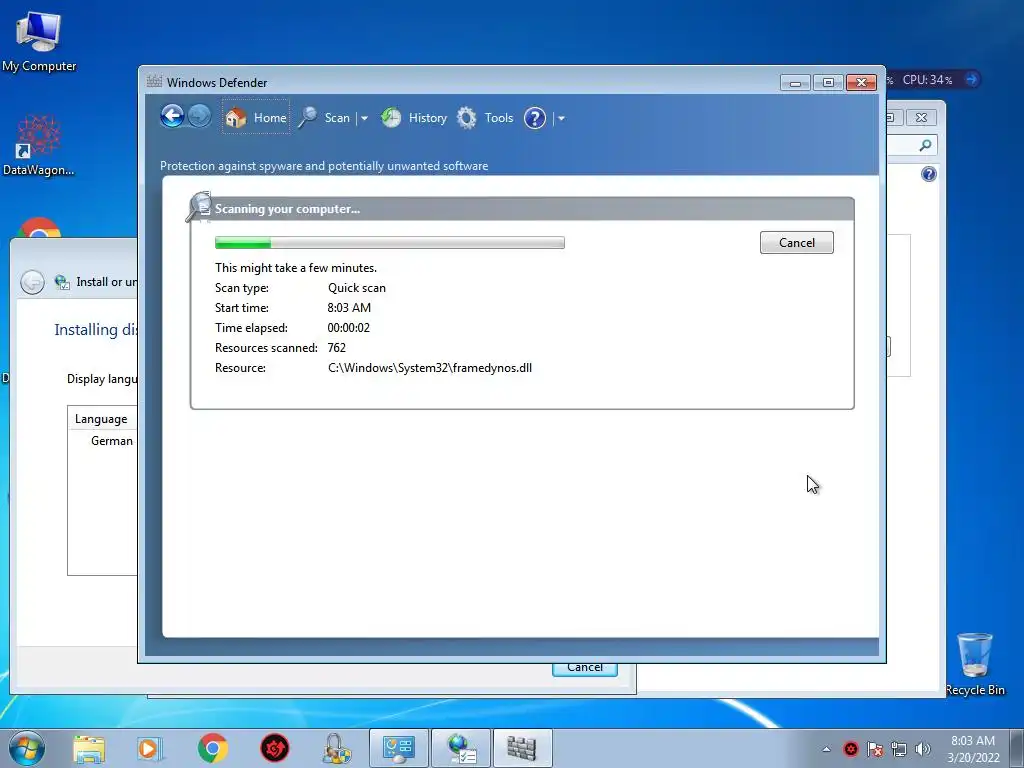Open the Windows Start menu
This screenshot has height=768, width=1024.
click(27, 748)
